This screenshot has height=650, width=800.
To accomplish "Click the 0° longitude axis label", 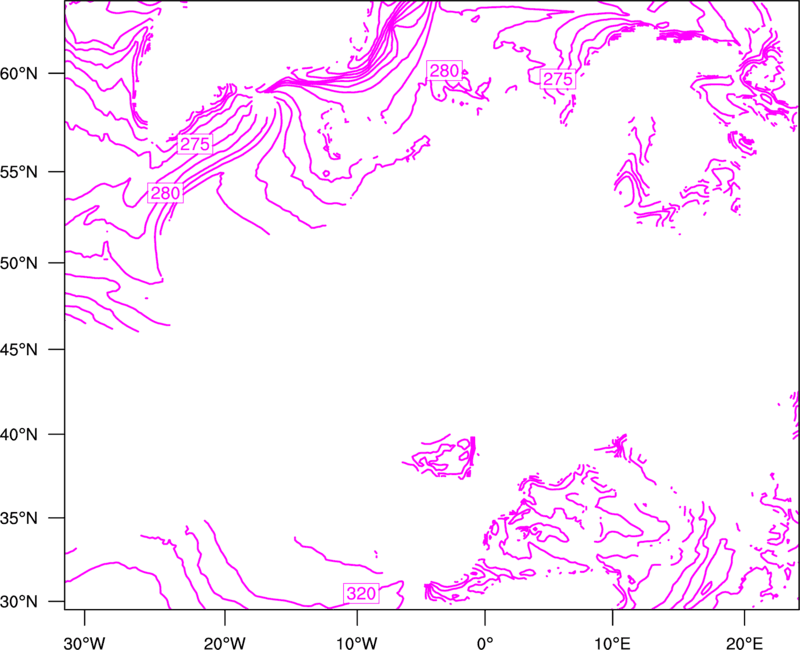I will pyautogui.click(x=485, y=643).
